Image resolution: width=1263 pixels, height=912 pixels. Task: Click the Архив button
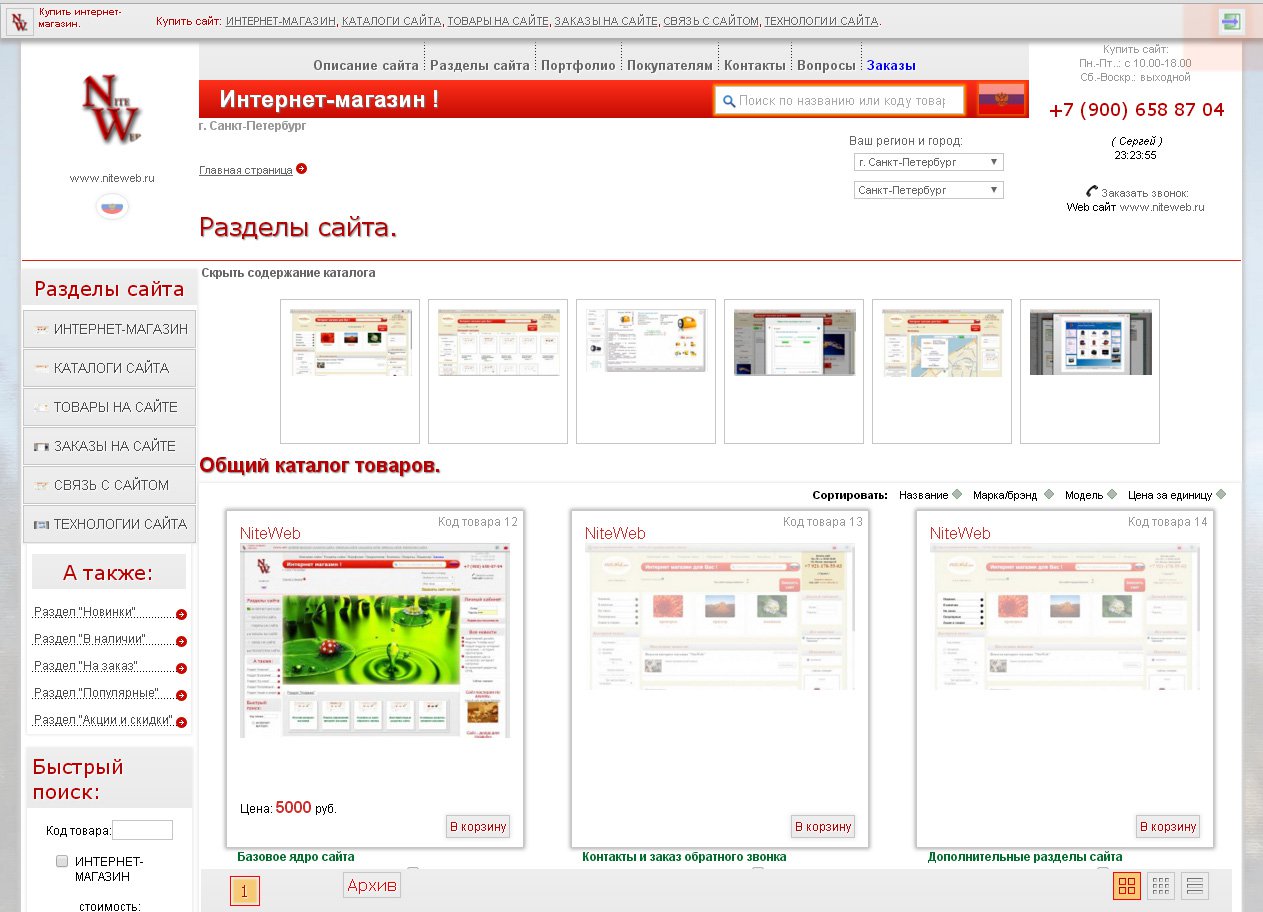(x=372, y=885)
